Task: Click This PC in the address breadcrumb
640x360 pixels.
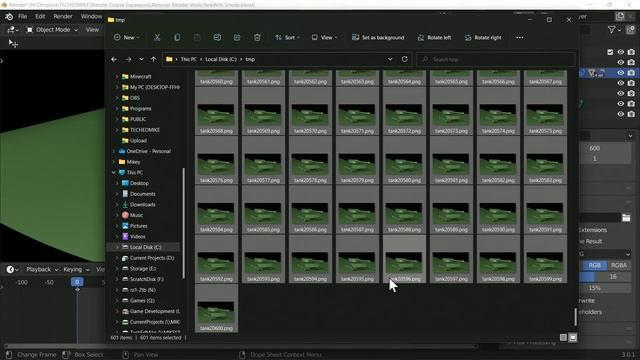Action: 189,59
